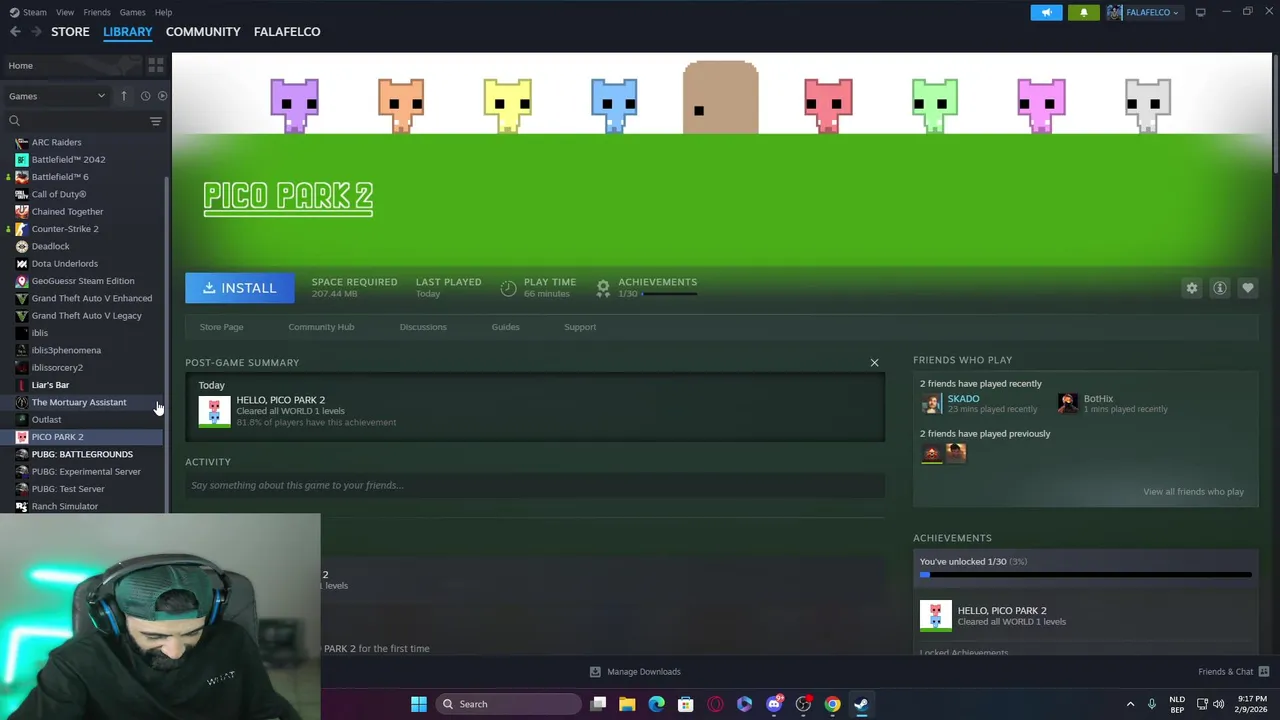The image size is (1280, 720).
Task: Expand the Games collection dropdown
Action: click(x=57, y=96)
